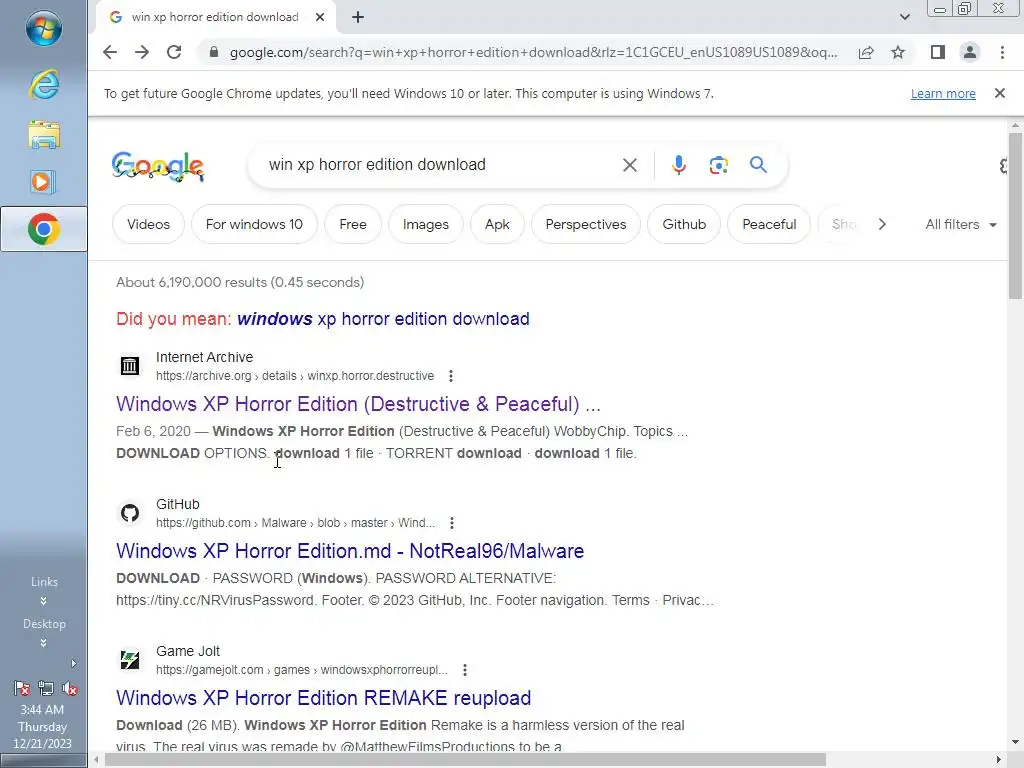Viewport: 1024px width, 768px height.
Task: Share this page via the share icon
Action: pyautogui.click(x=866, y=52)
